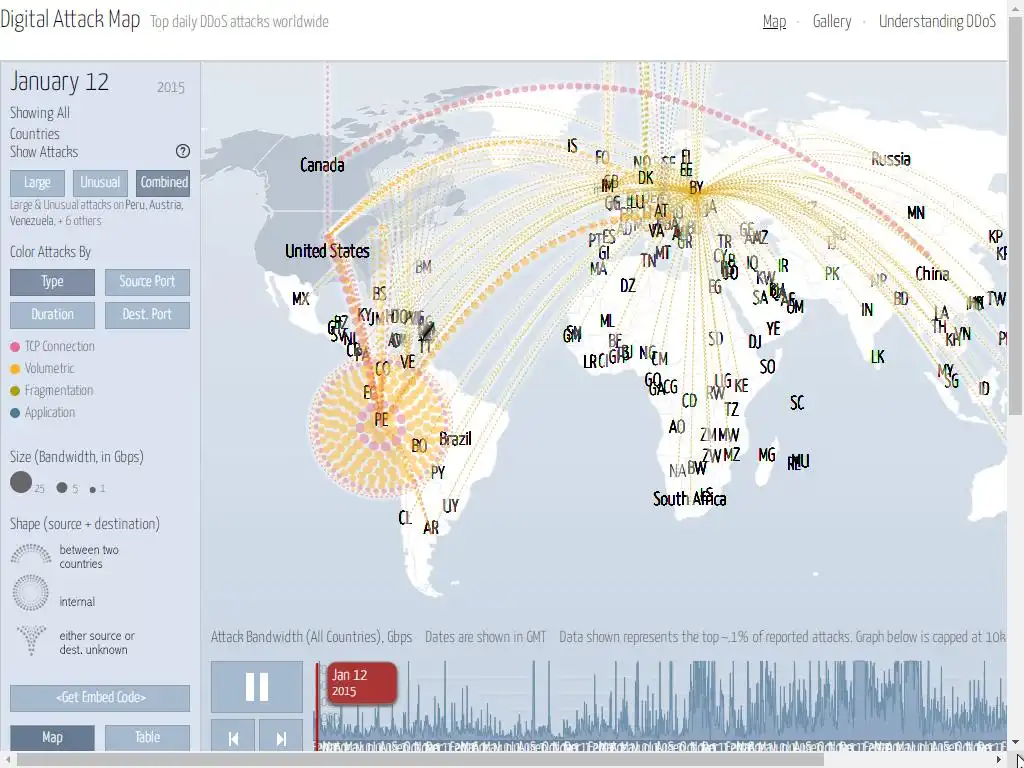The width and height of the screenshot is (1024, 768).
Task: Select Combined attacks view
Action: click(x=163, y=183)
